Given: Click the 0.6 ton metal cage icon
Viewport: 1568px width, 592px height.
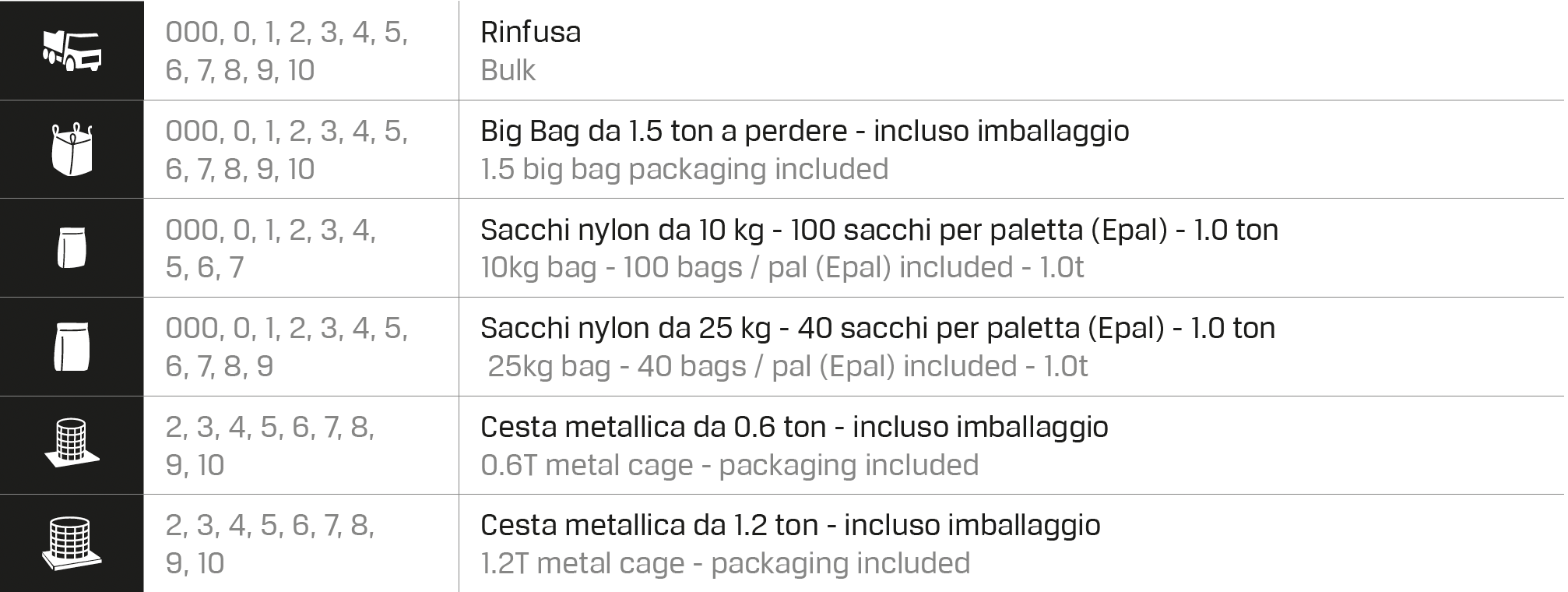Looking at the screenshot, I should [72, 444].
